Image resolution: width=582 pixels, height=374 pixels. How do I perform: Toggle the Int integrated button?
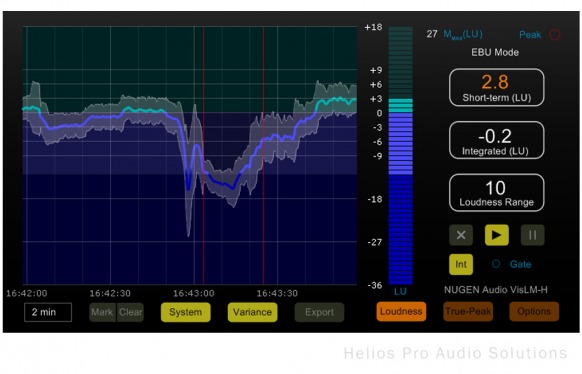(x=461, y=264)
